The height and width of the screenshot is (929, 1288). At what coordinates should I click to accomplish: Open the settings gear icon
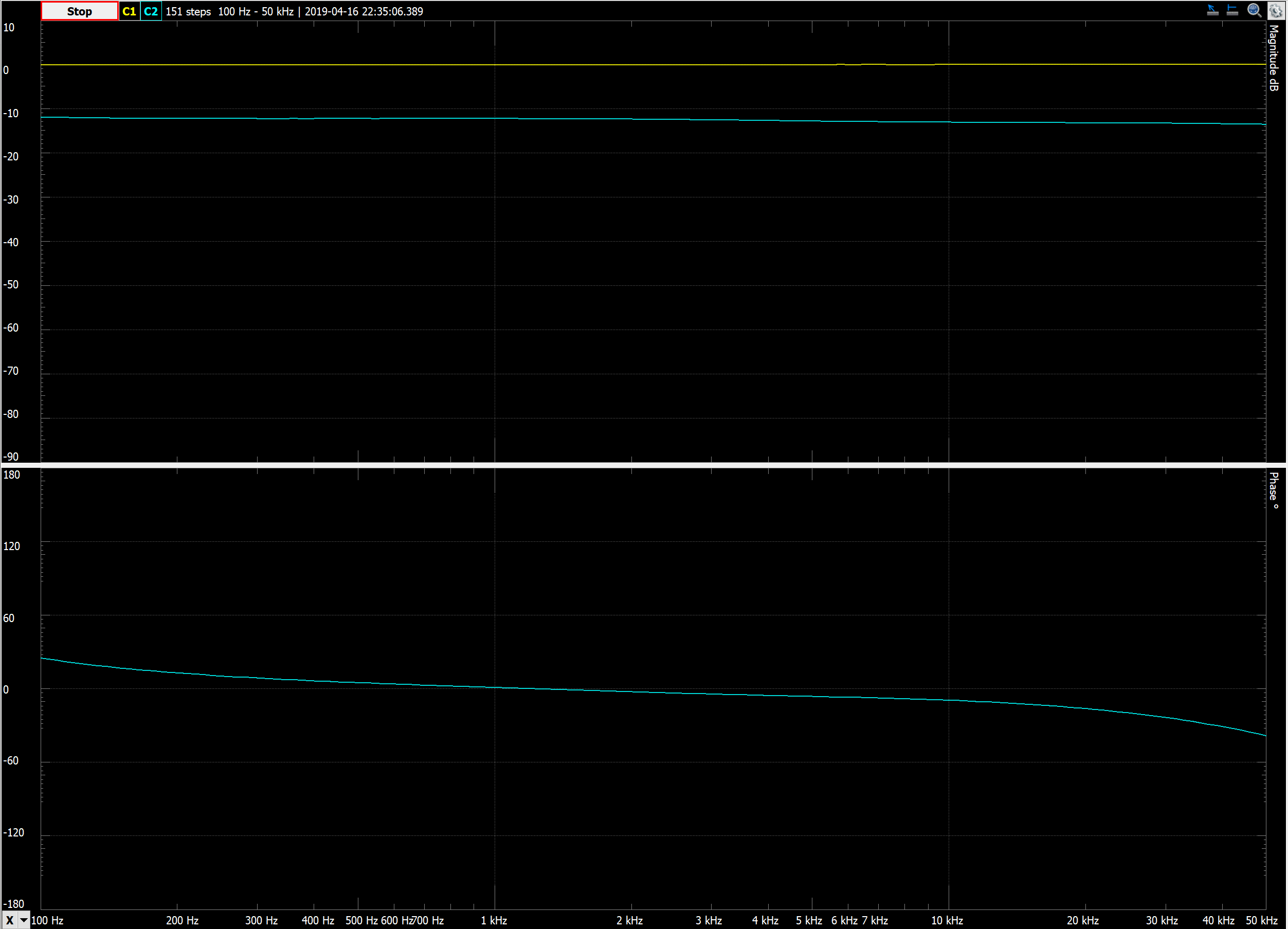(x=1276, y=10)
